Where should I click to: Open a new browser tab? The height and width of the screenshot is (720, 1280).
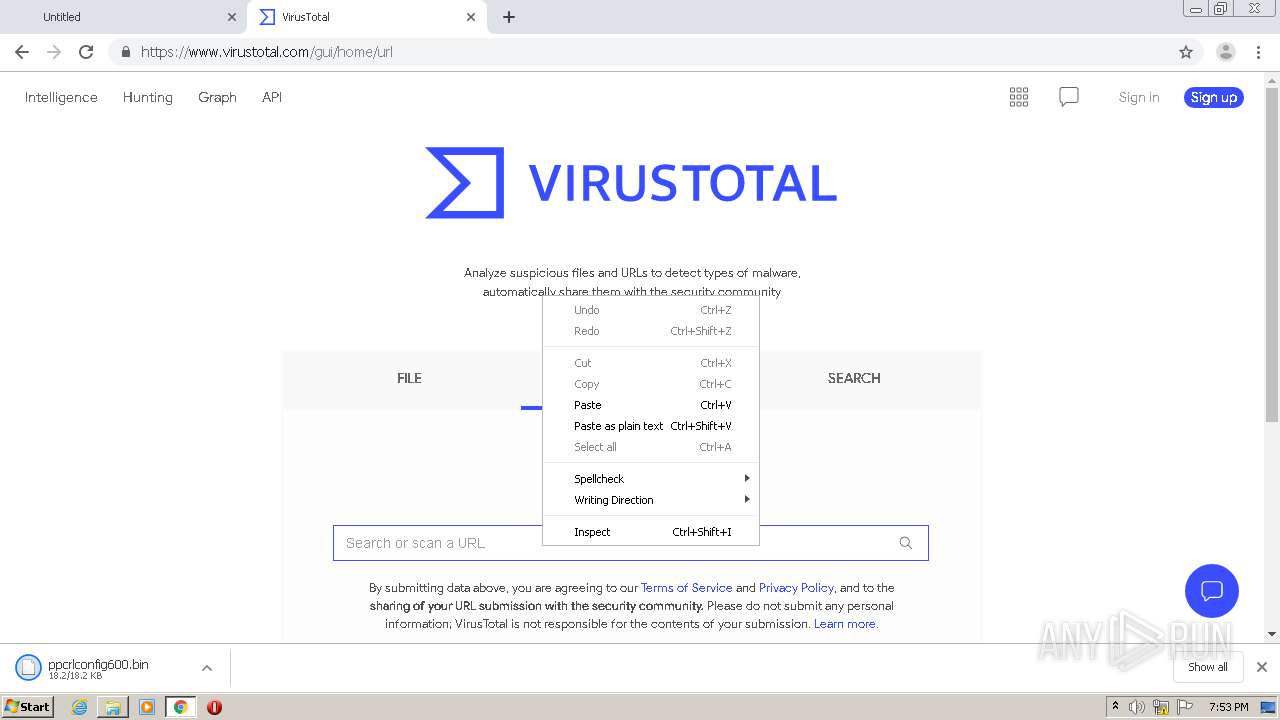[509, 17]
